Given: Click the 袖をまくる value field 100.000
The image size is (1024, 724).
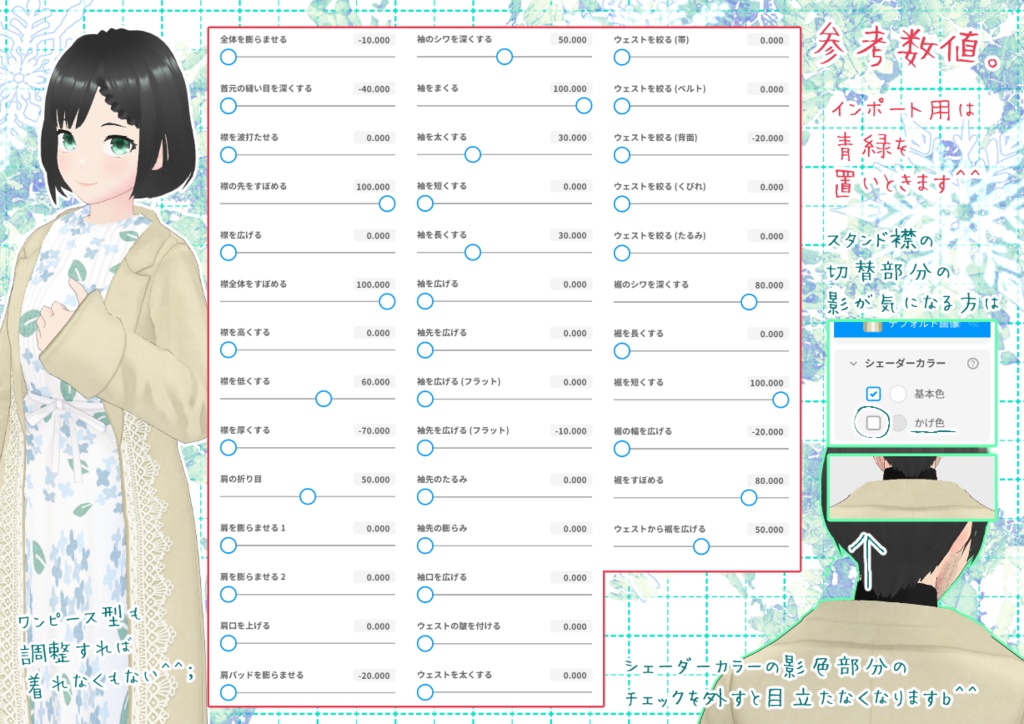Looking at the screenshot, I should point(571,89).
